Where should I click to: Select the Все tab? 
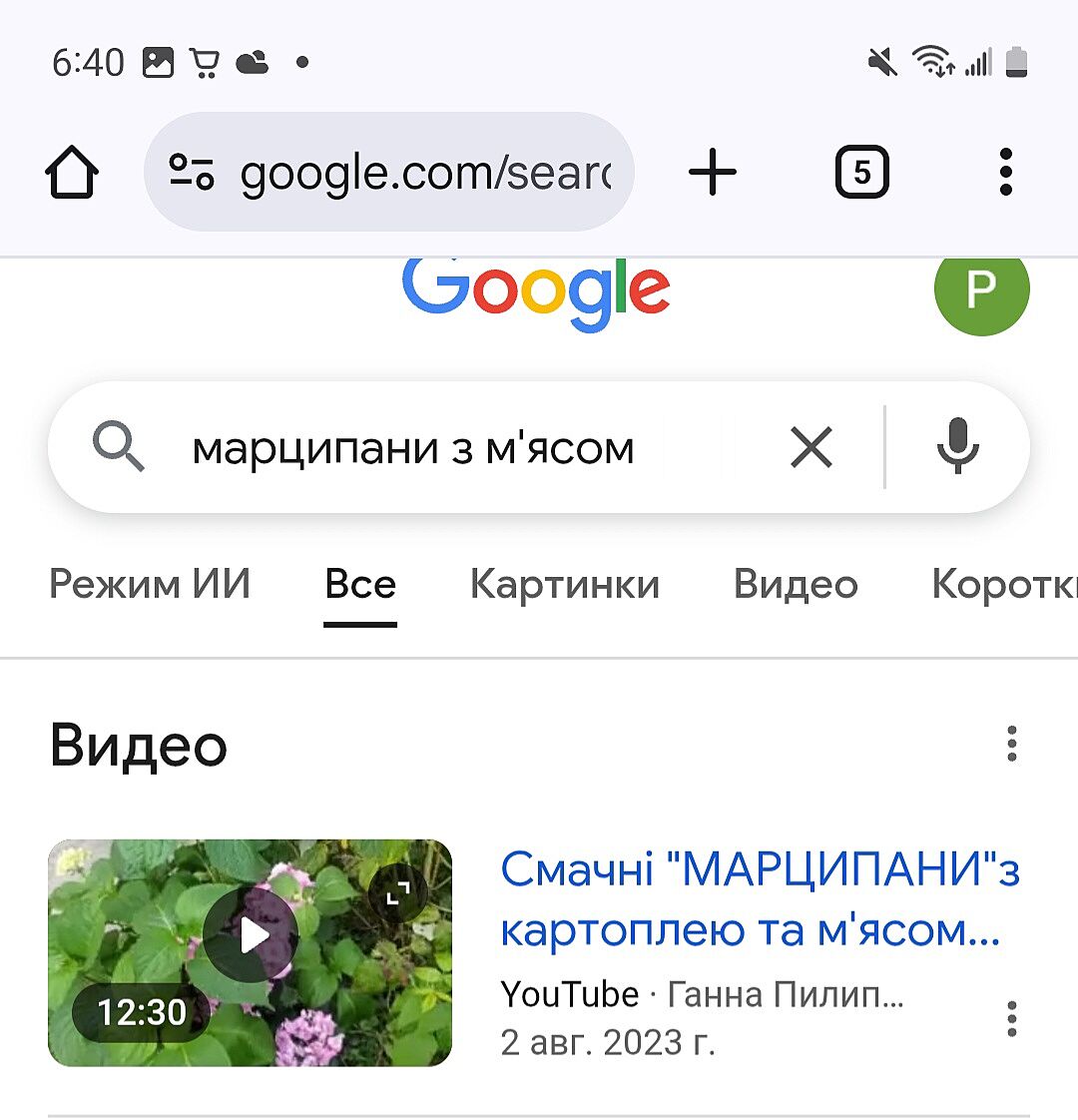tap(360, 584)
